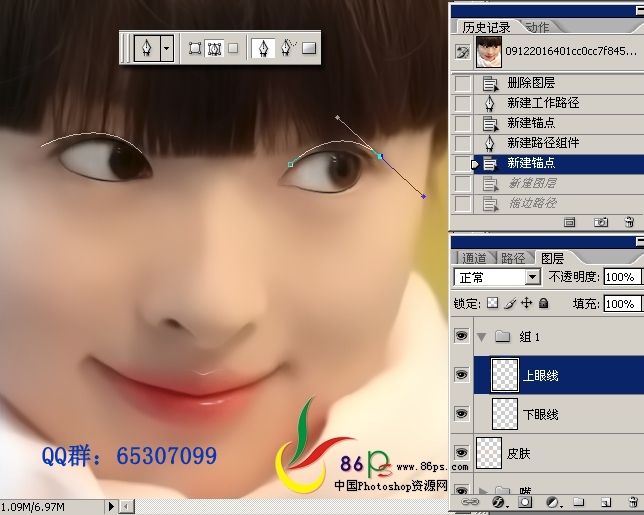The image size is (644, 515).
Task: Hide the 下眼线 layer
Action: click(x=461, y=413)
